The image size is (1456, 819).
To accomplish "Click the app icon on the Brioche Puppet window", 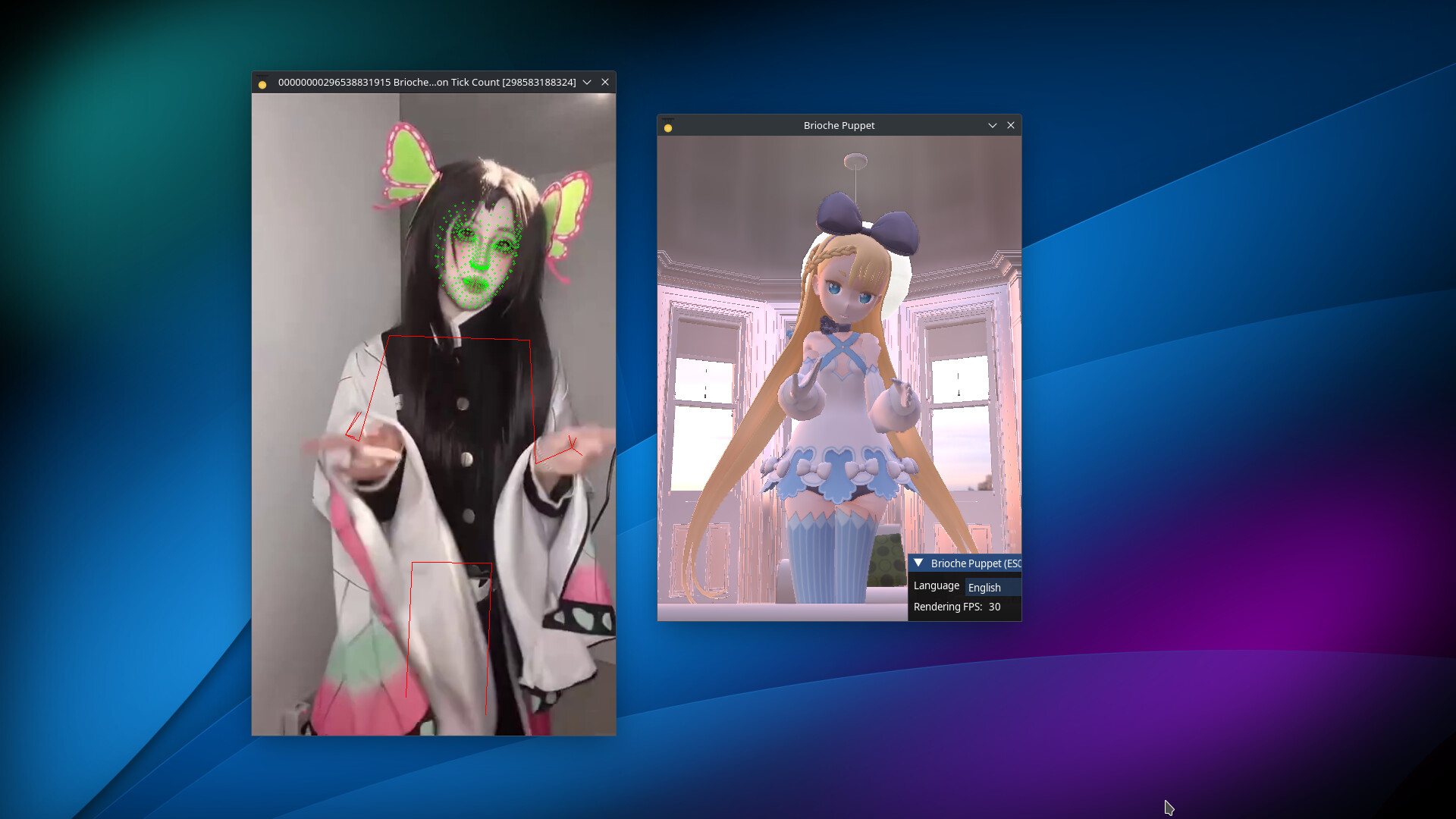I will 667,127.
